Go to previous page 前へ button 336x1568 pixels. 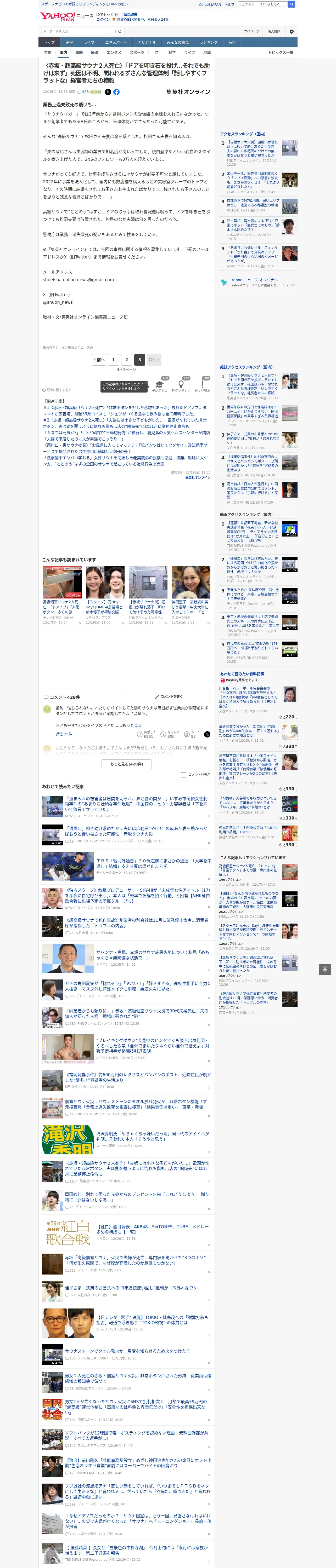(99, 360)
